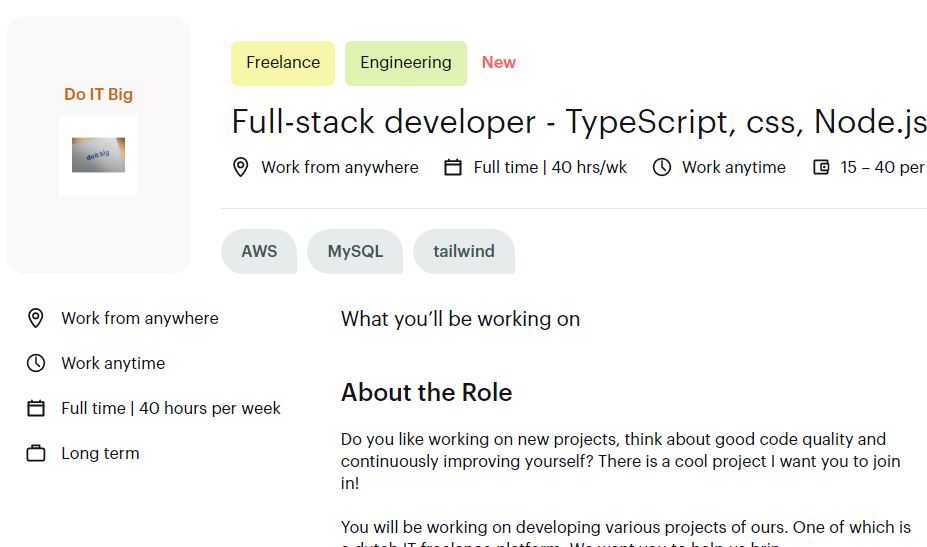The image size is (927, 547).
Task: Click the Full-stack developer job title
Action: tap(579, 122)
